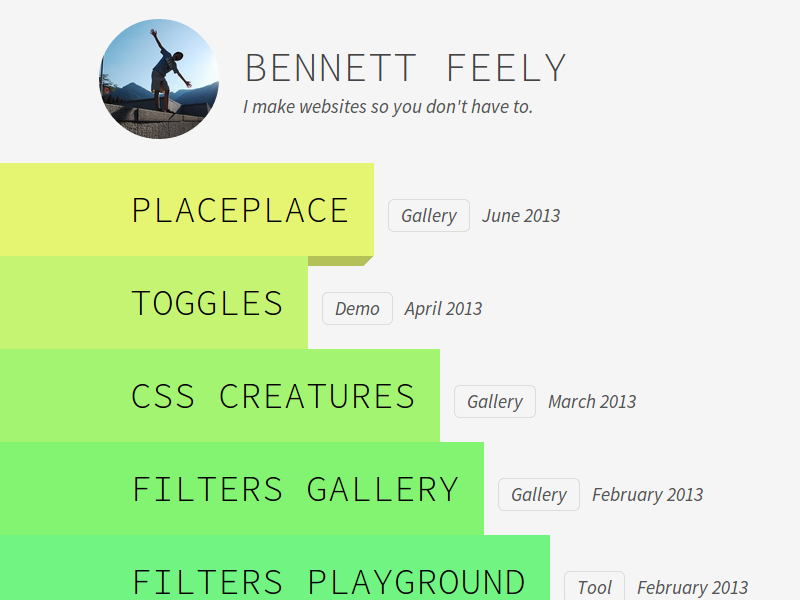Click the PLACEPLACE project title
This screenshot has width=800, height=600.
tap(240, 210)
